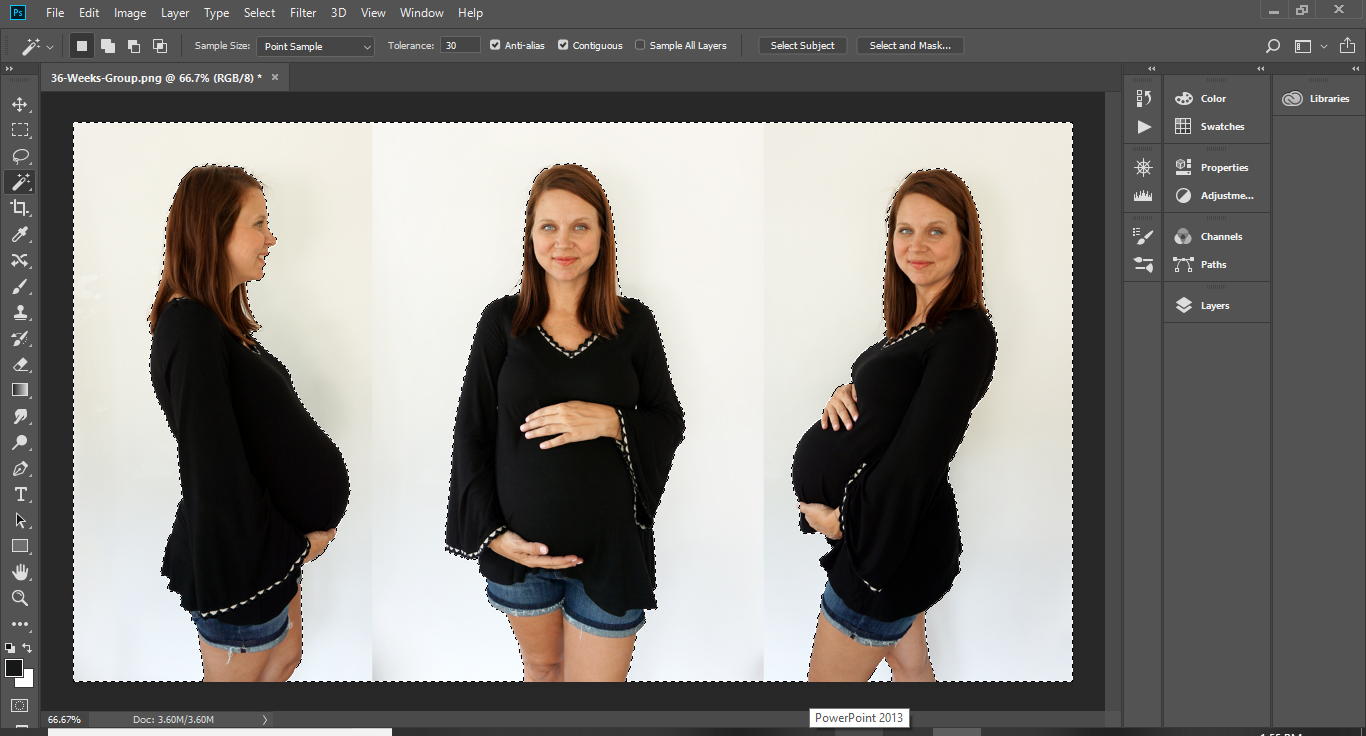1366x736 pixels.
Task: Open the Sample Size dropdown
Action: (316, 46)
